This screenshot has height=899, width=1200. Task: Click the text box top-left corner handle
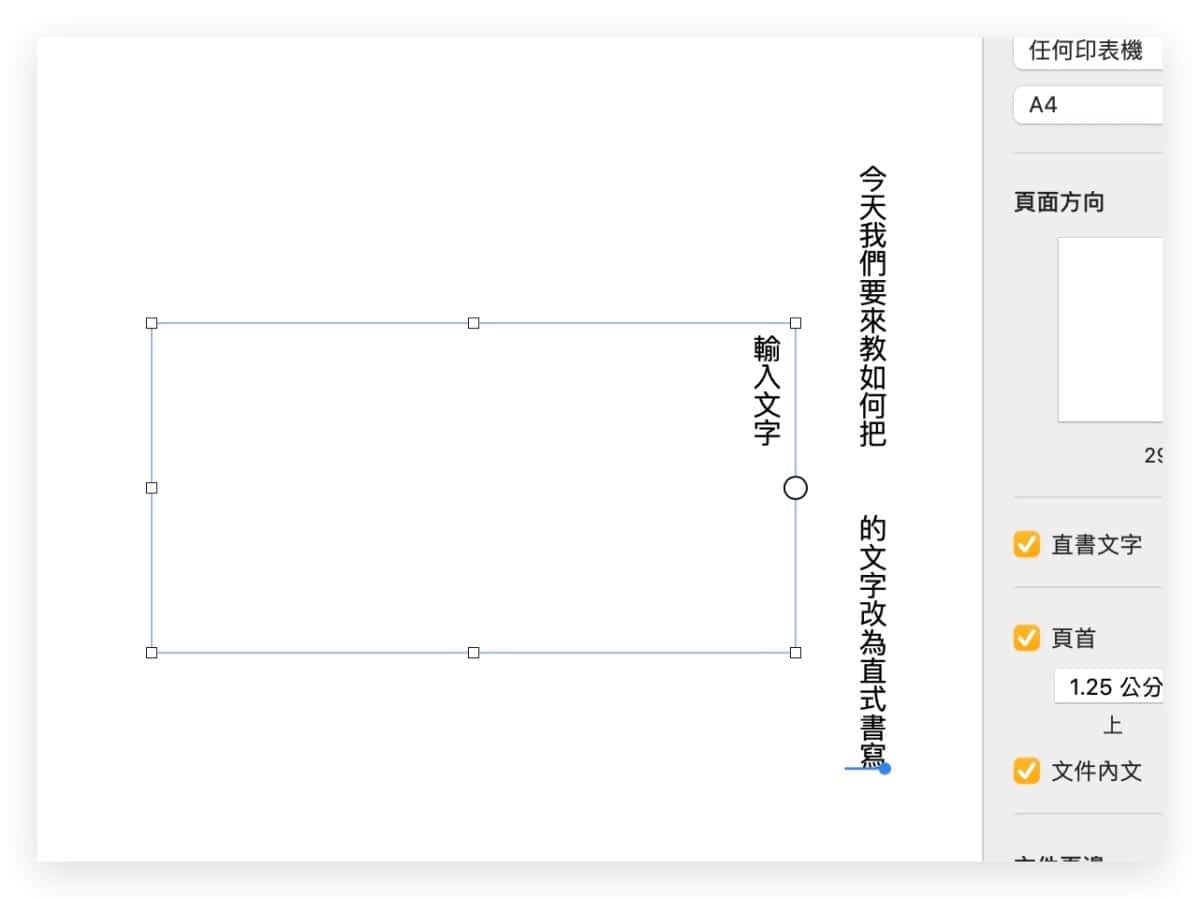click(x=152, y=323)
